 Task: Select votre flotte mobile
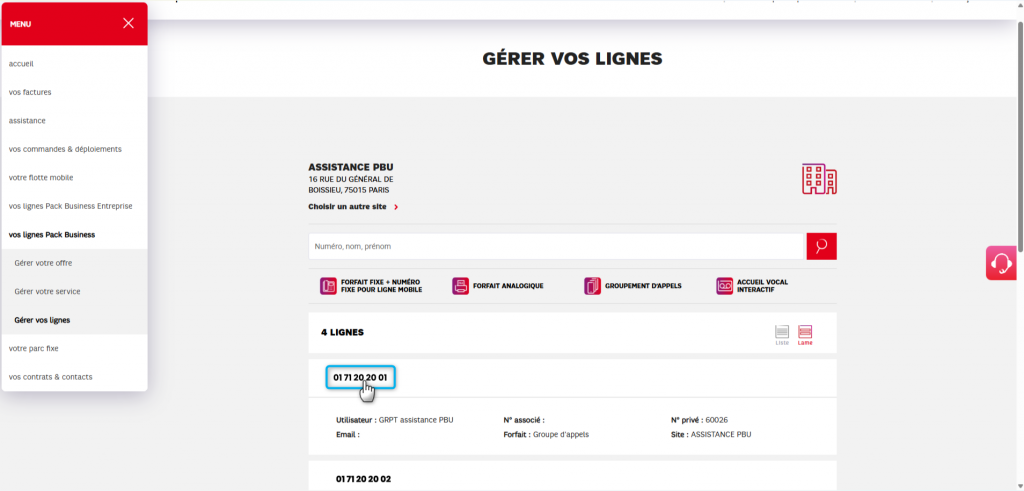click(41, 178)
